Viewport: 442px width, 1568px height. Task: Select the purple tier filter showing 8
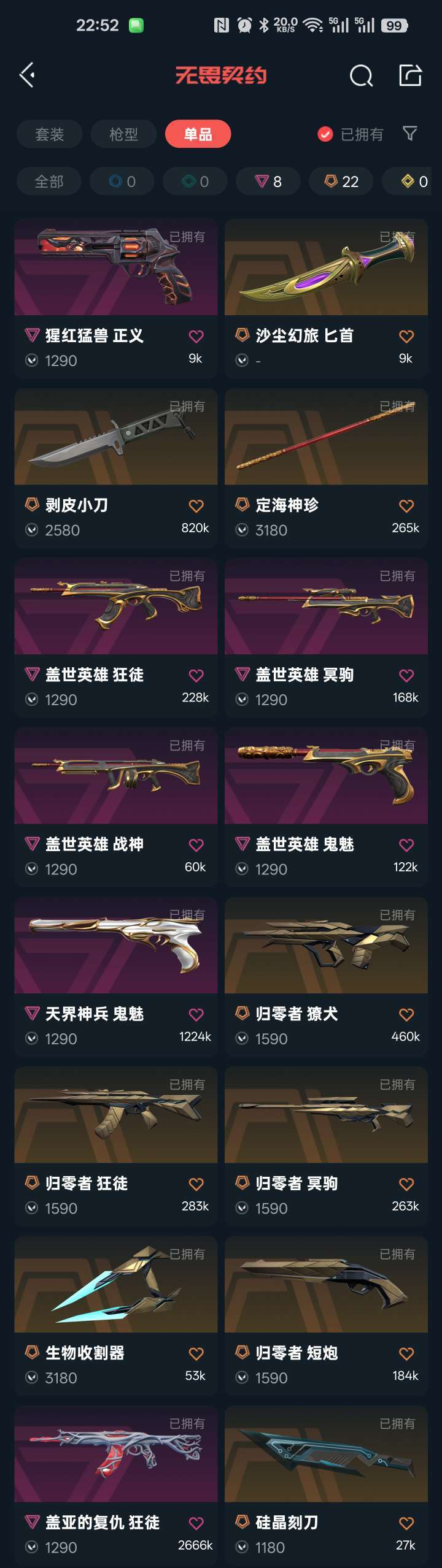point(268,182)
